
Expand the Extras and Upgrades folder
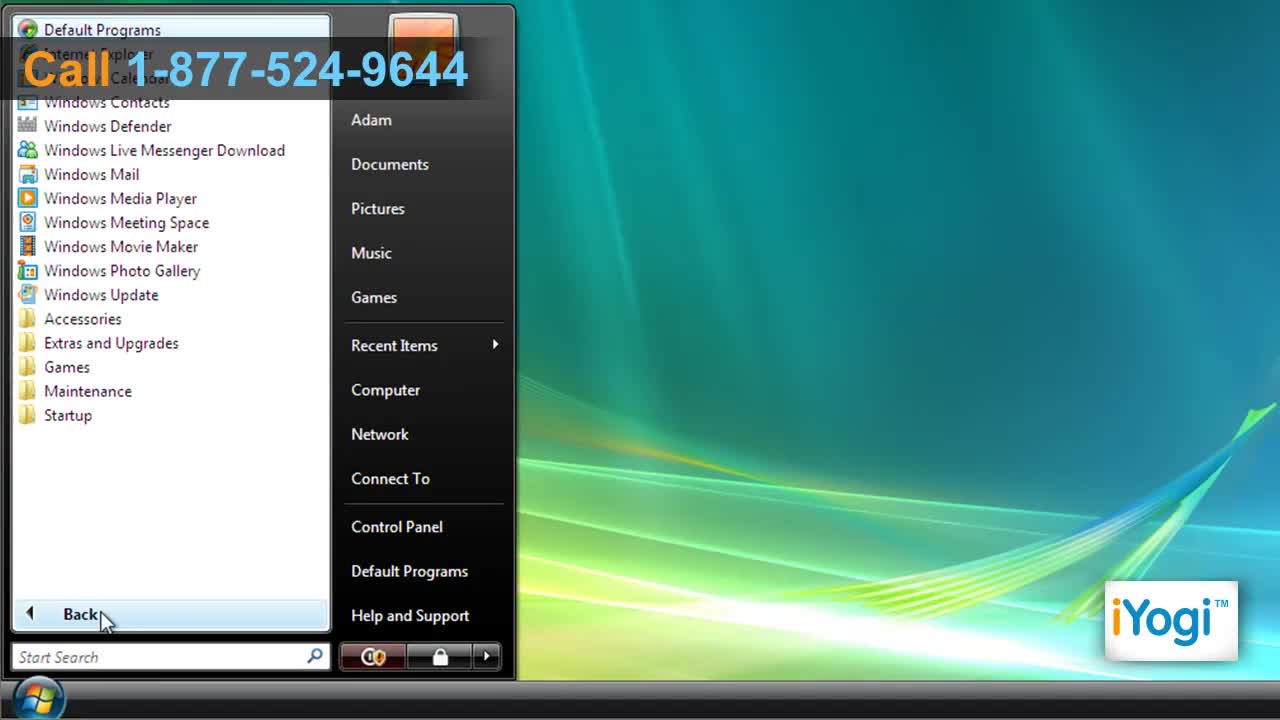[111, 343]
